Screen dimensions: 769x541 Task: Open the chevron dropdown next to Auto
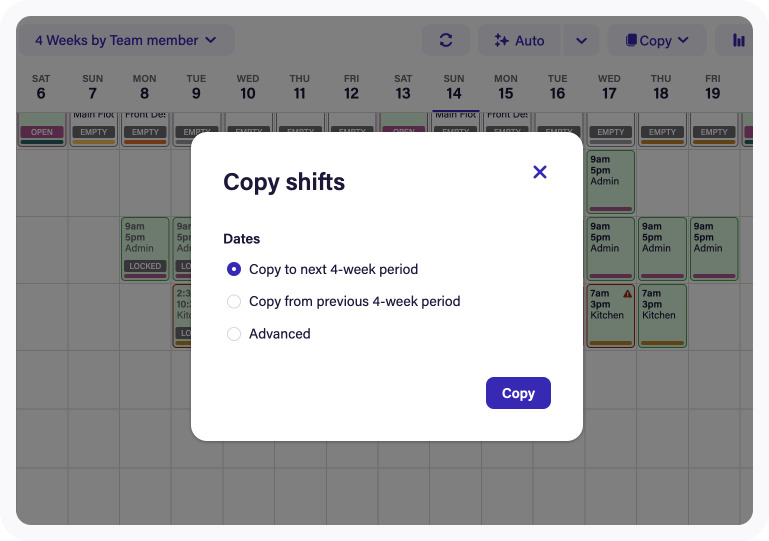coord(581,40)
